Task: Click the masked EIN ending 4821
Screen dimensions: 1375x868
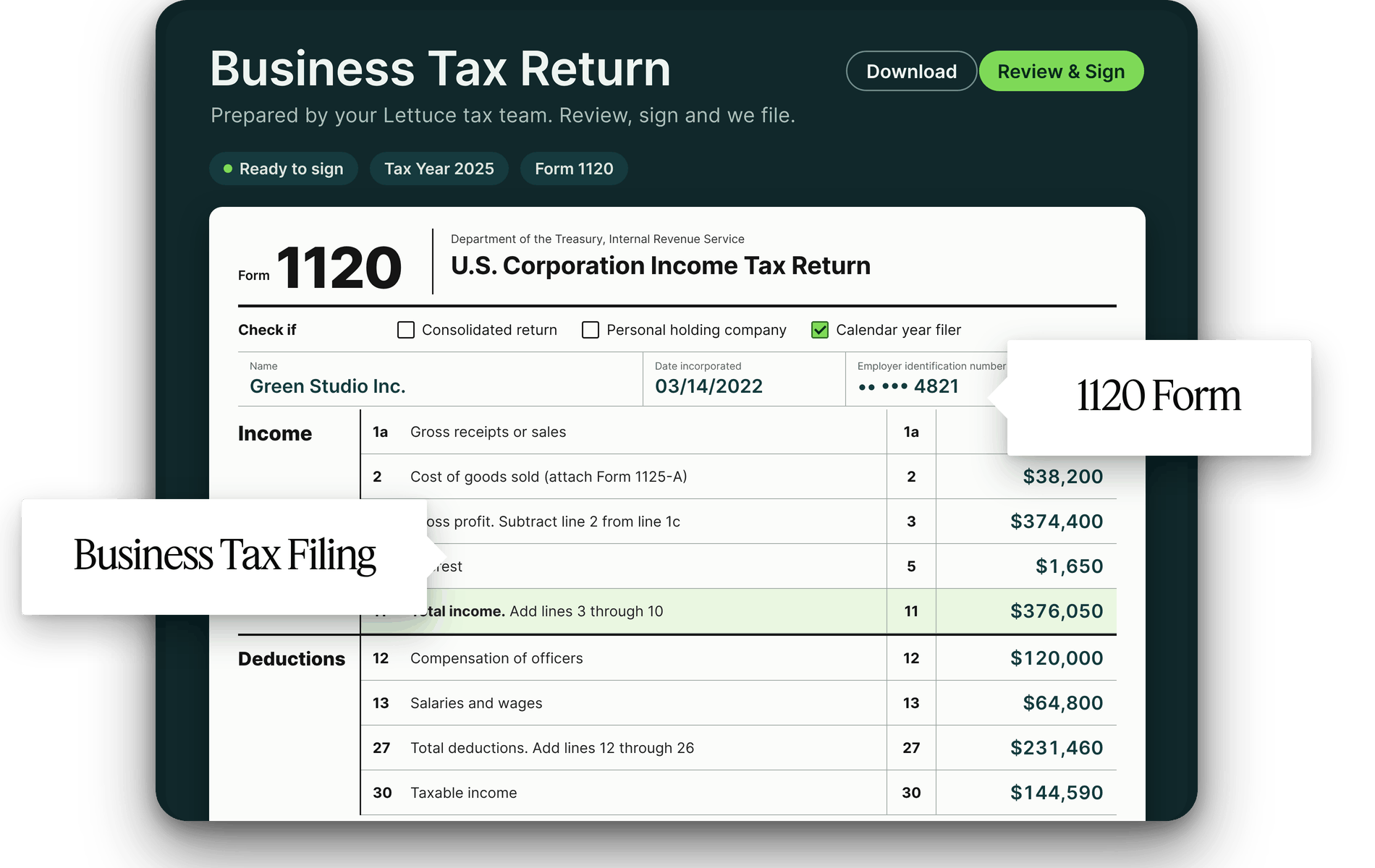Action: tap(908, 386)
